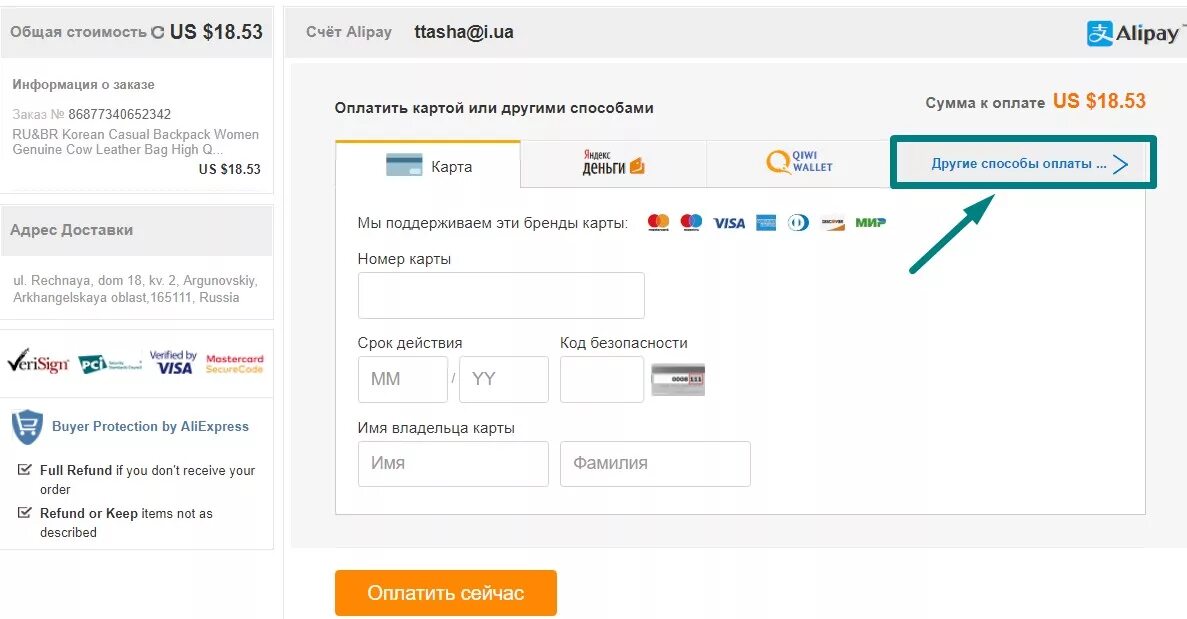Switch to the QIWI Wallet tab

click(x=798, y=162)
